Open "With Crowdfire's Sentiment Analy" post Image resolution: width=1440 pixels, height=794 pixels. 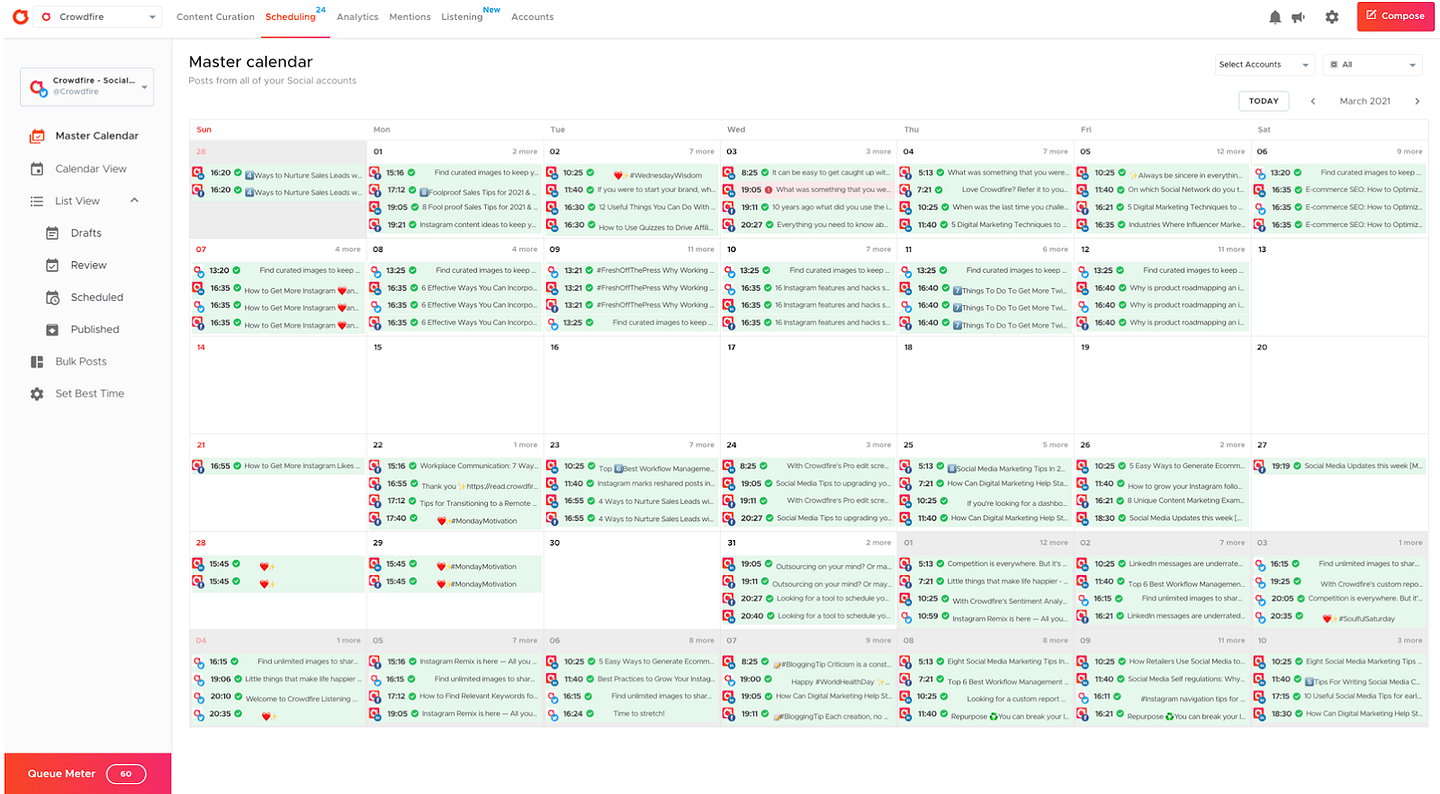(984, 600)
